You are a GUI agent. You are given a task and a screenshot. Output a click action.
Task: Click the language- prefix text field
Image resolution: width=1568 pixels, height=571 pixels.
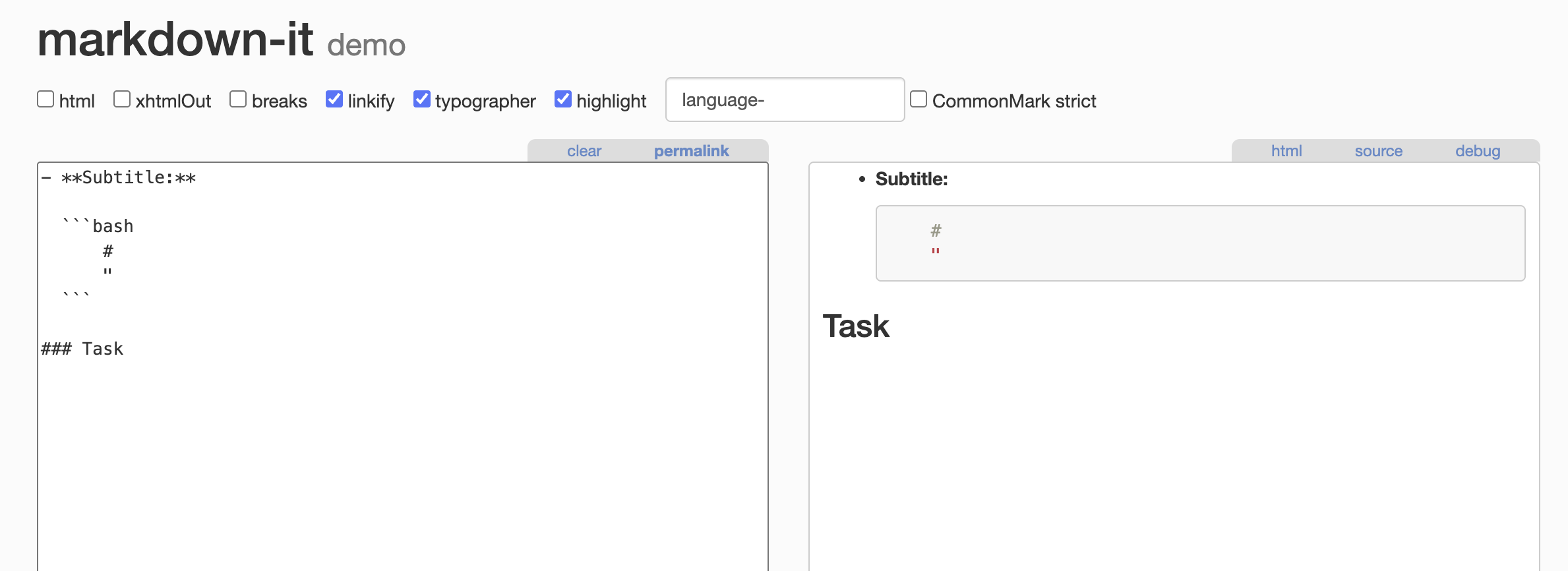click(x=785, y=100)
